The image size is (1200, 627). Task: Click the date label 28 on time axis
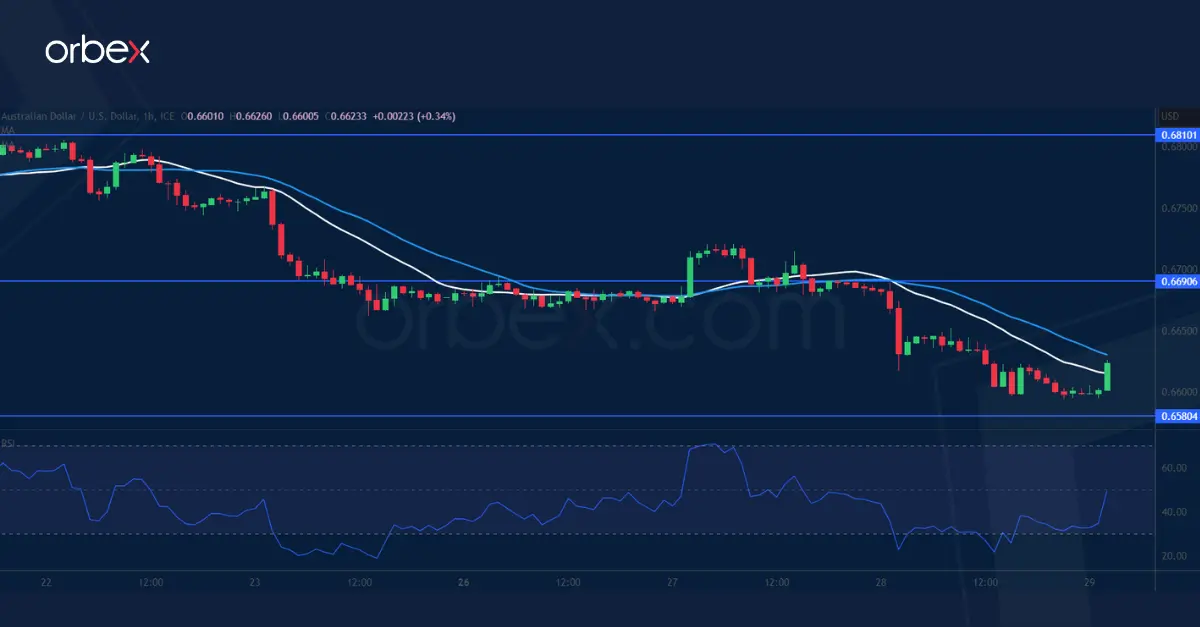pos(881,582)
